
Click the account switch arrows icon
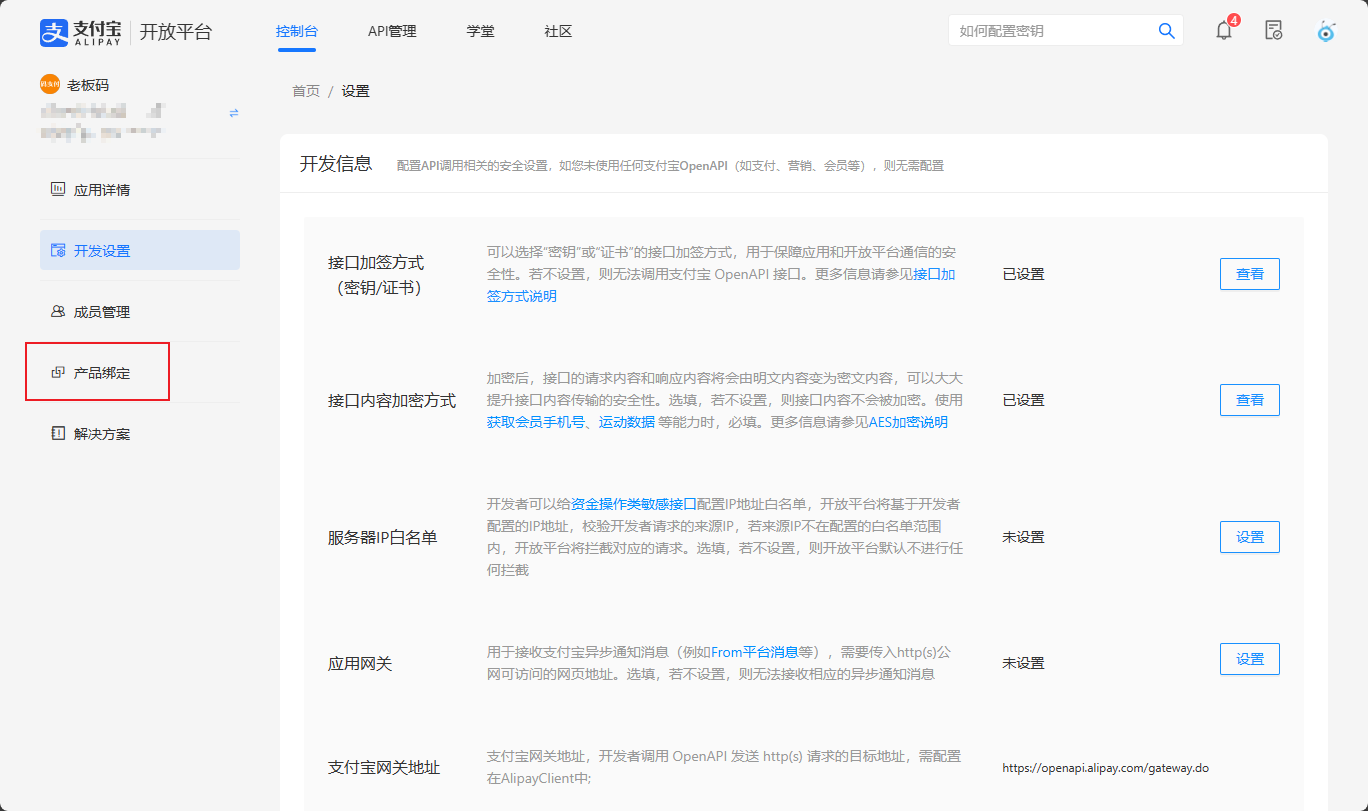pos(234,113)
